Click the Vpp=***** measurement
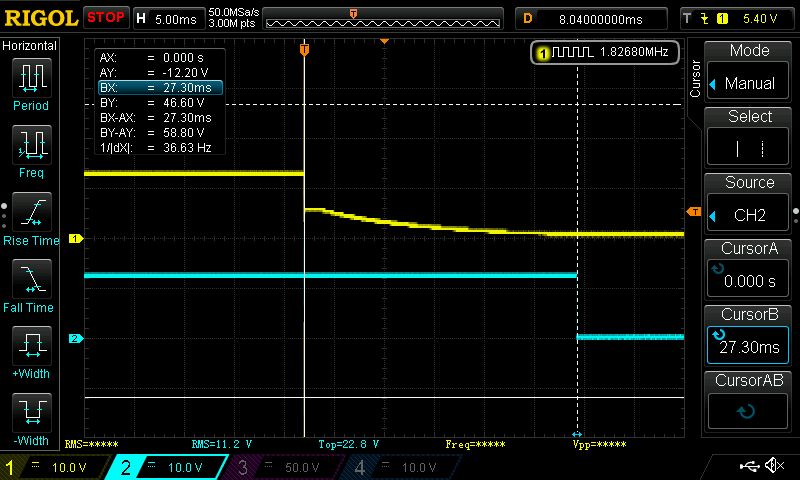The image size is (800, 480). point(599,444)
